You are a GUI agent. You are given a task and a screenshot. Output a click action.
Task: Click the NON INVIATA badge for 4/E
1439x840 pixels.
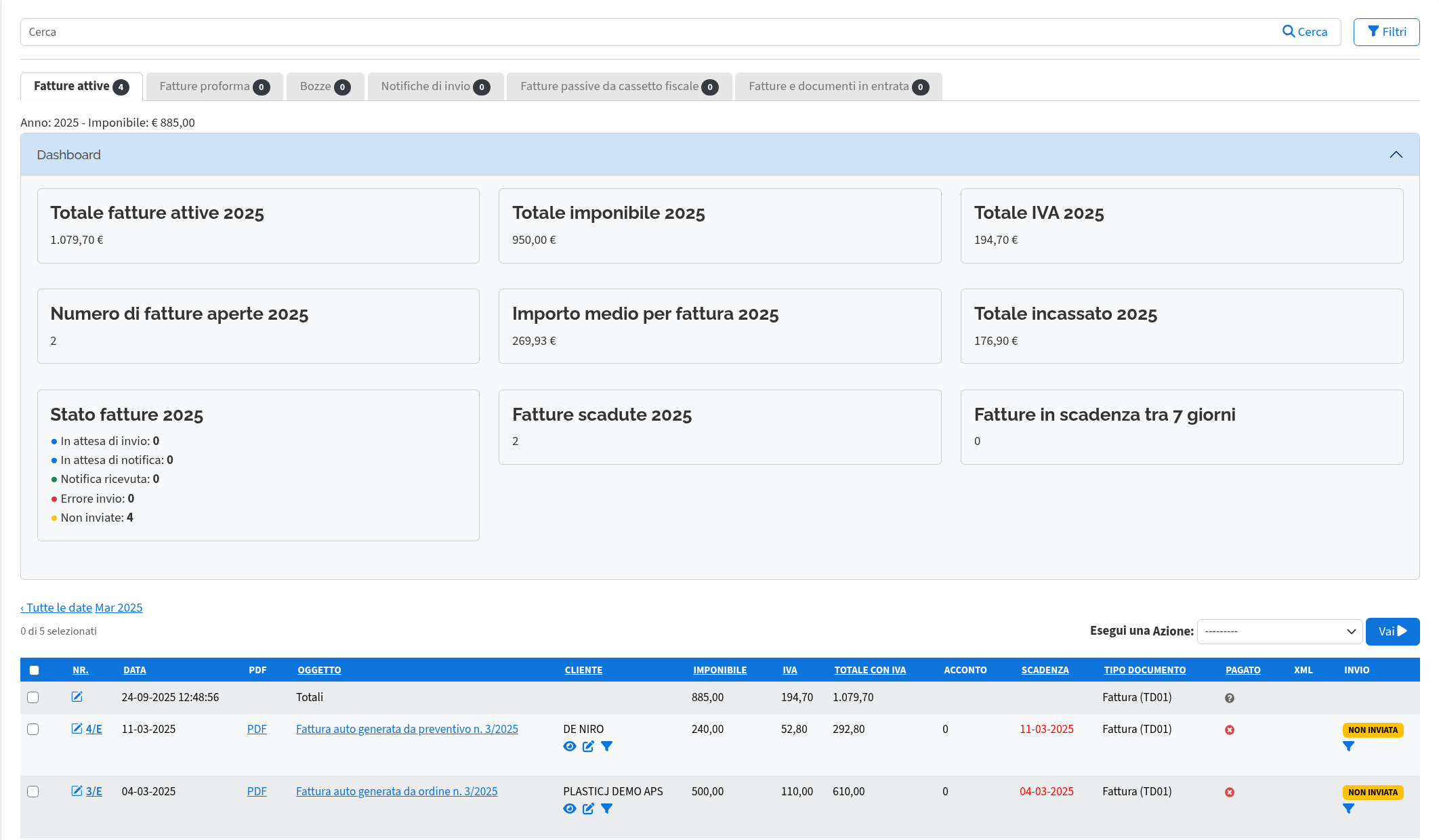[x=1372, y=730]
